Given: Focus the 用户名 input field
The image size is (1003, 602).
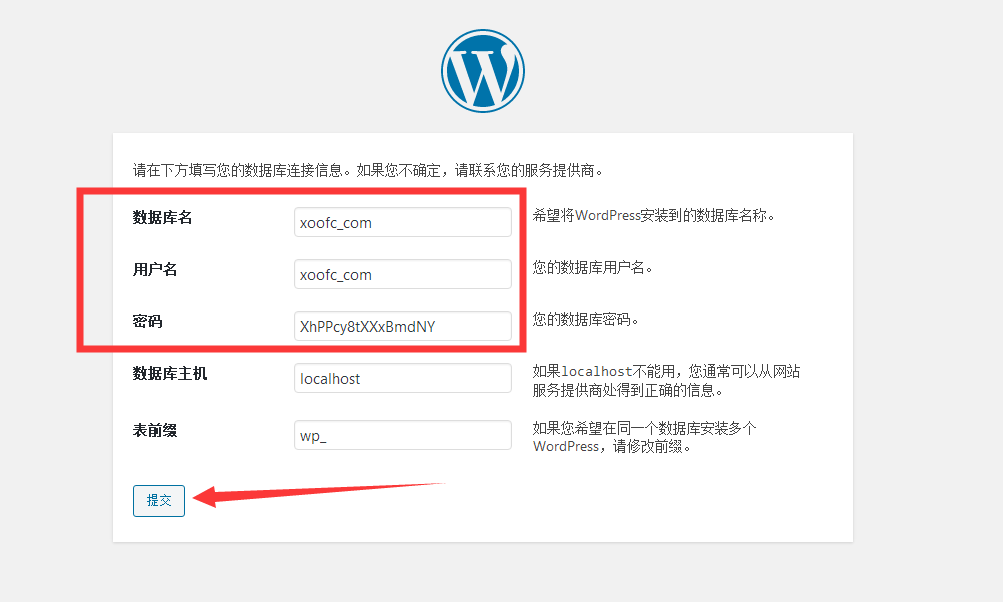Looking at the screenshot, I should point(403,274).
